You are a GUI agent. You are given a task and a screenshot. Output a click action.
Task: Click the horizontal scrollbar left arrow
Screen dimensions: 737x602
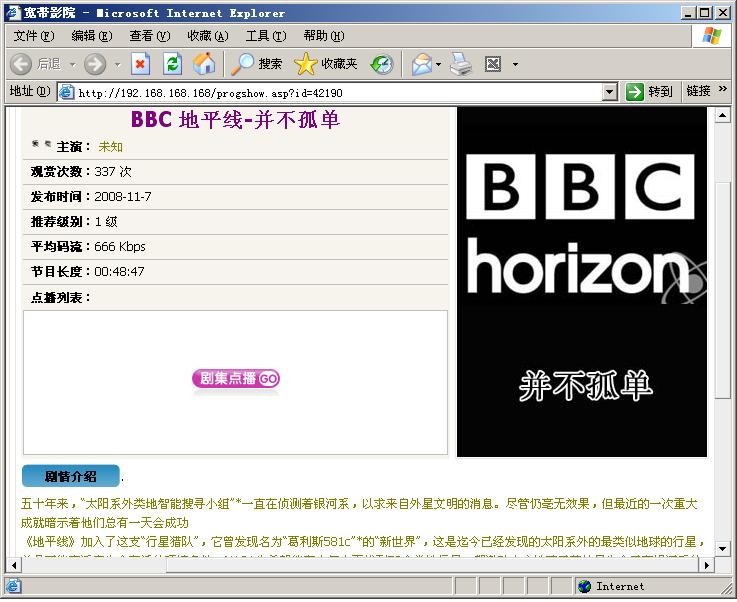[x=14, y=565]
